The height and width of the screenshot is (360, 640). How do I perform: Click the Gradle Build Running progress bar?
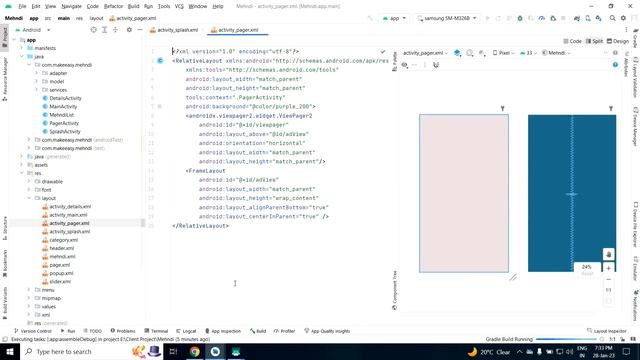(x=566, y=339)
